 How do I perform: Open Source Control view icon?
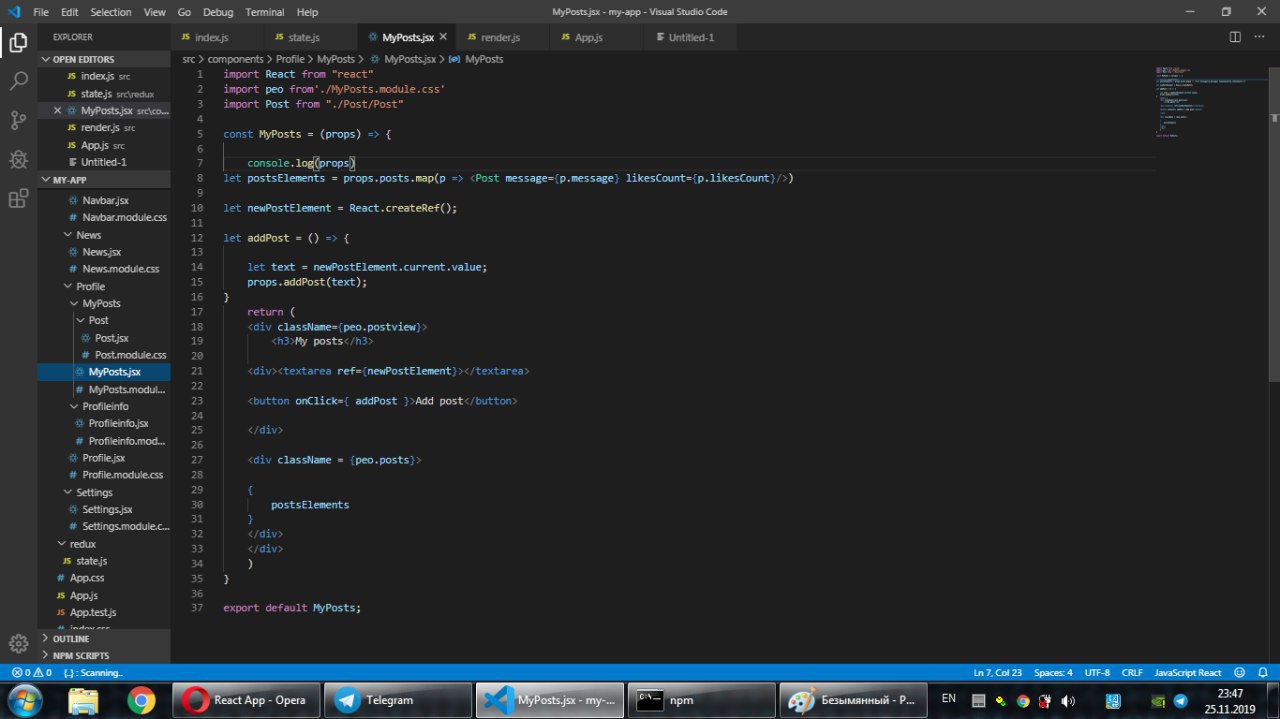(18, 120)
